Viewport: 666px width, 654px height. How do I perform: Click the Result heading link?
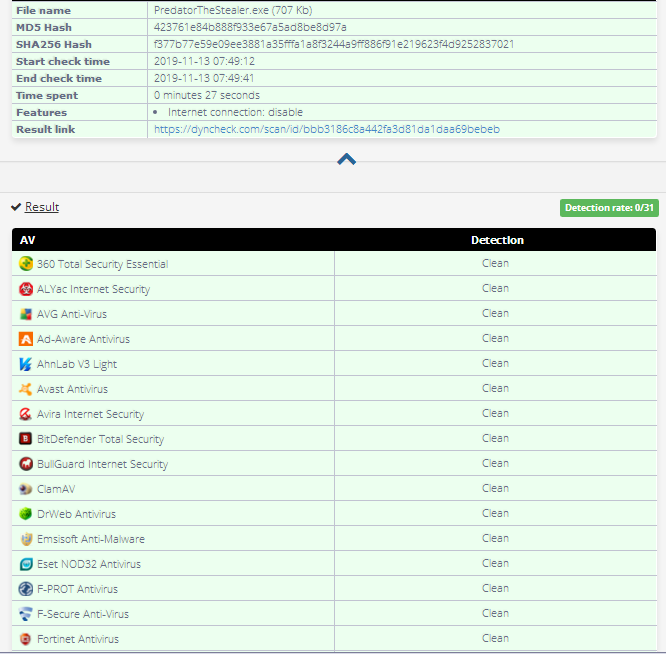click(x=42, y=207)
